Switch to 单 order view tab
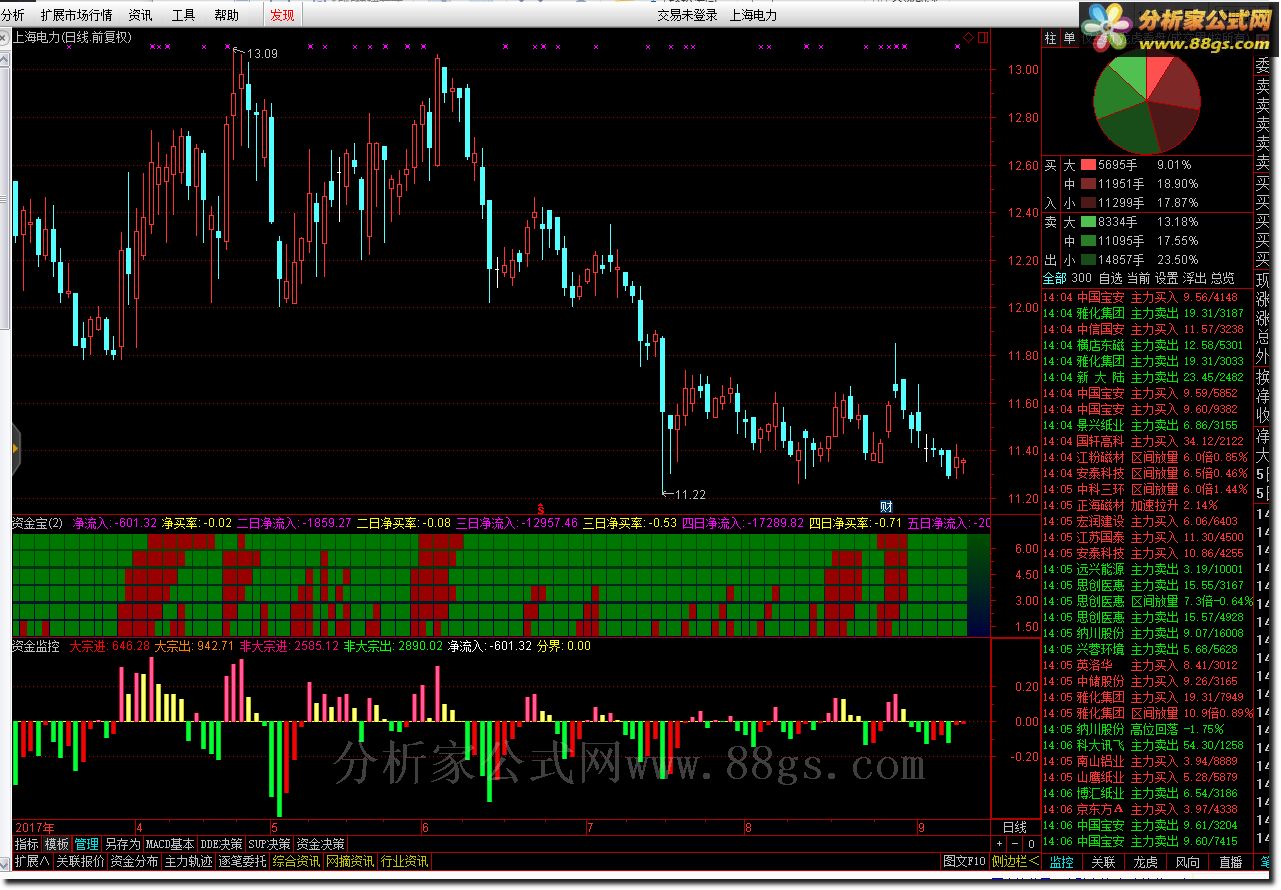1281x890 pixels. (x=1069, y=38)
